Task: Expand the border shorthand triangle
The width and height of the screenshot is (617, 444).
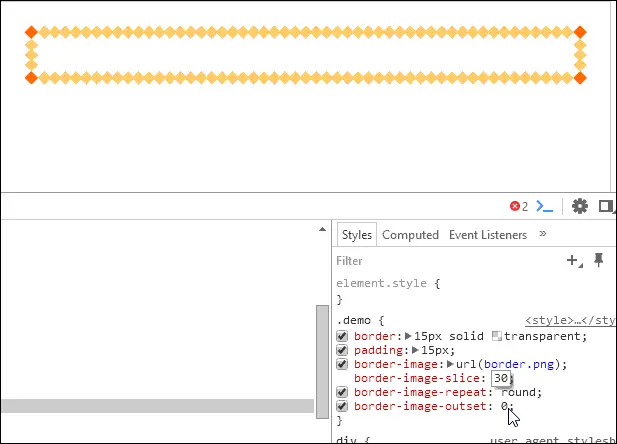Action: (408, 336)
